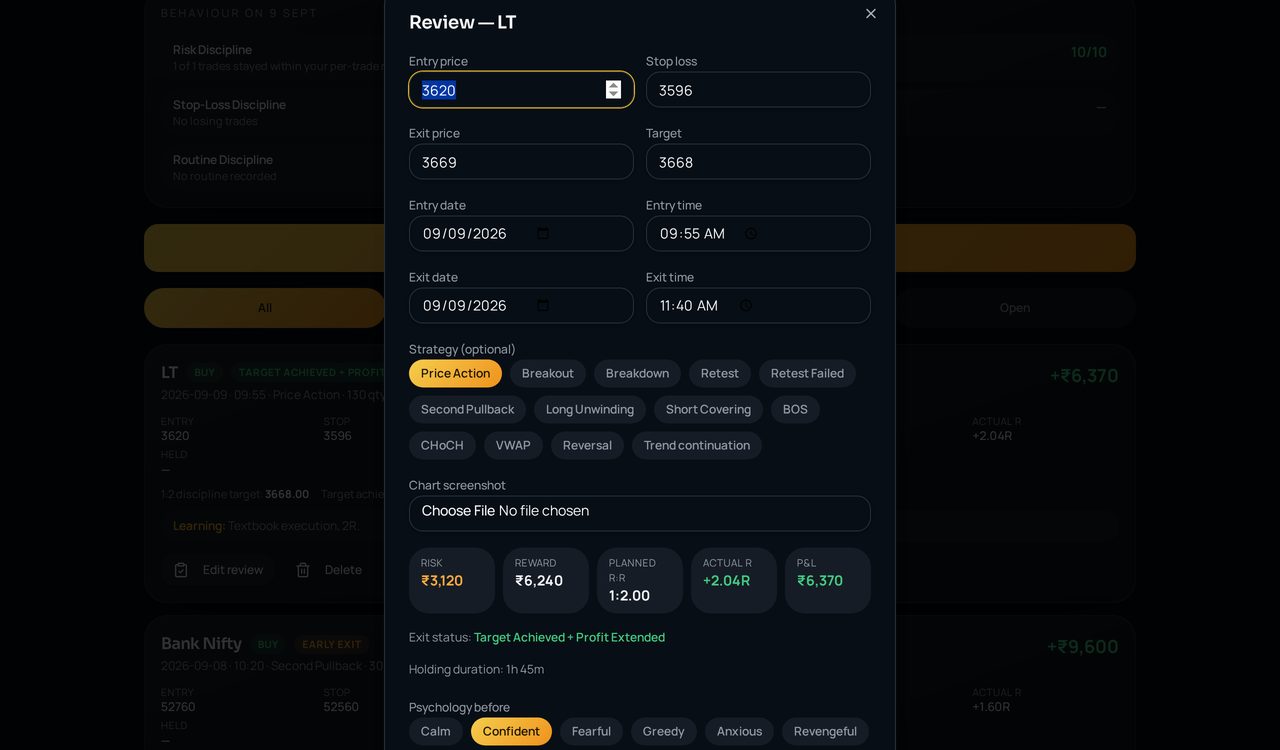Choose Fearful as psychology before
The width and height of the screenshot is (1280, 750).
591,731
